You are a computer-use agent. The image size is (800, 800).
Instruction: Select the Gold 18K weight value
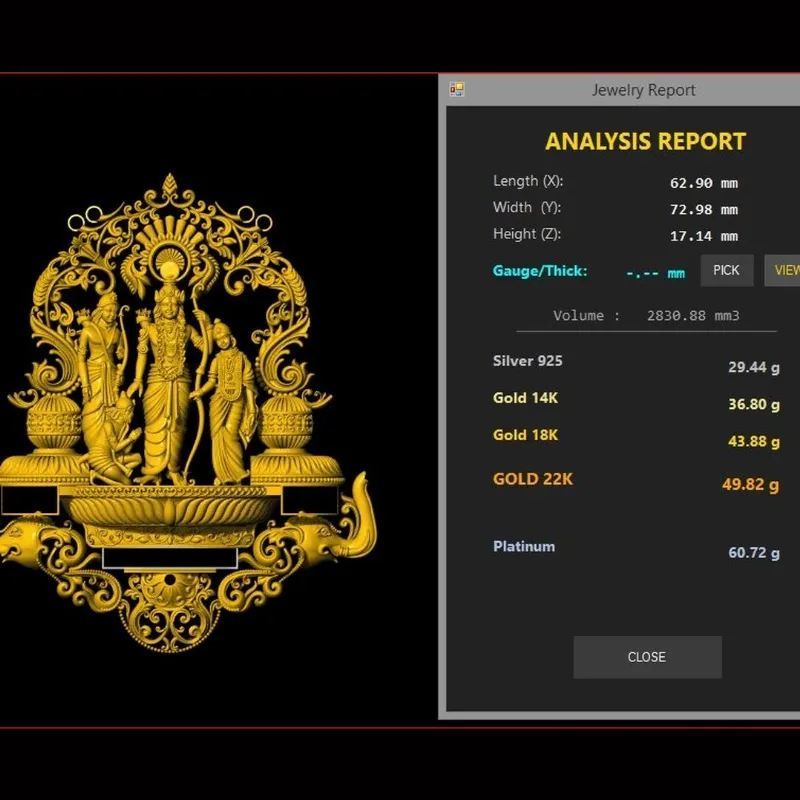(754, 441)
